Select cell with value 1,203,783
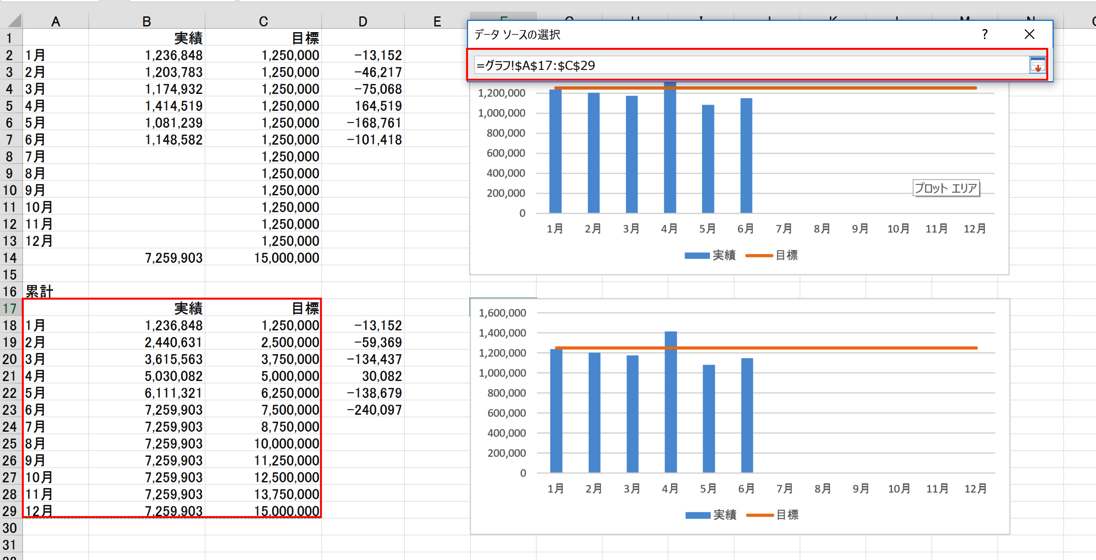 coord(147,72)
